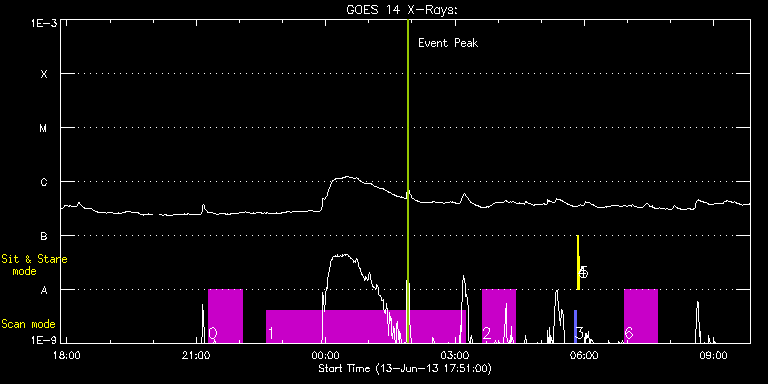Select the magenta observation block labeled 2
The width and height of the screenshot is (768, 384).
coord(499,316)
